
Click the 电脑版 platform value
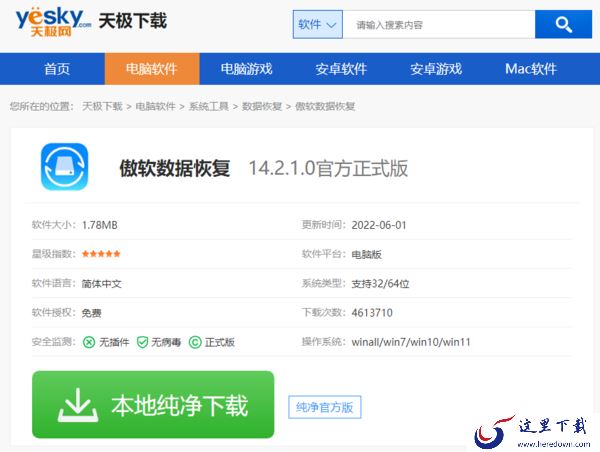pyautogui.click(x=367, y=255)
